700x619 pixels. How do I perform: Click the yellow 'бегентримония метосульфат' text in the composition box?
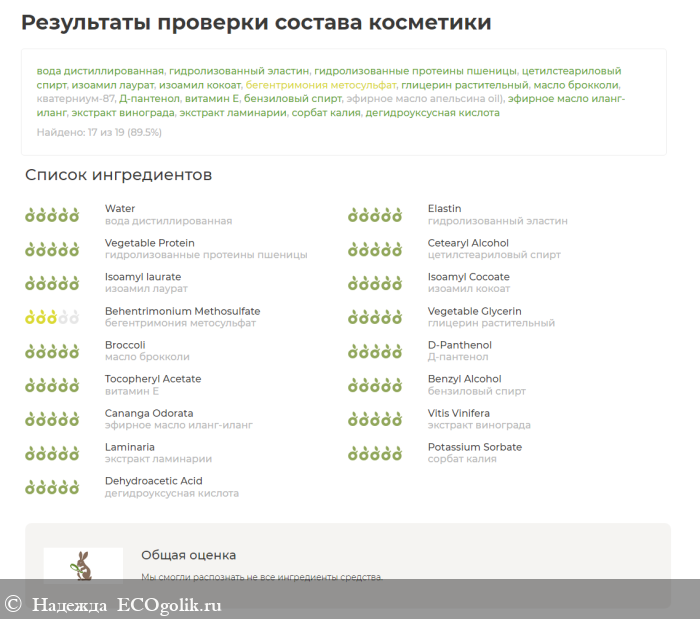pos(321,85)
